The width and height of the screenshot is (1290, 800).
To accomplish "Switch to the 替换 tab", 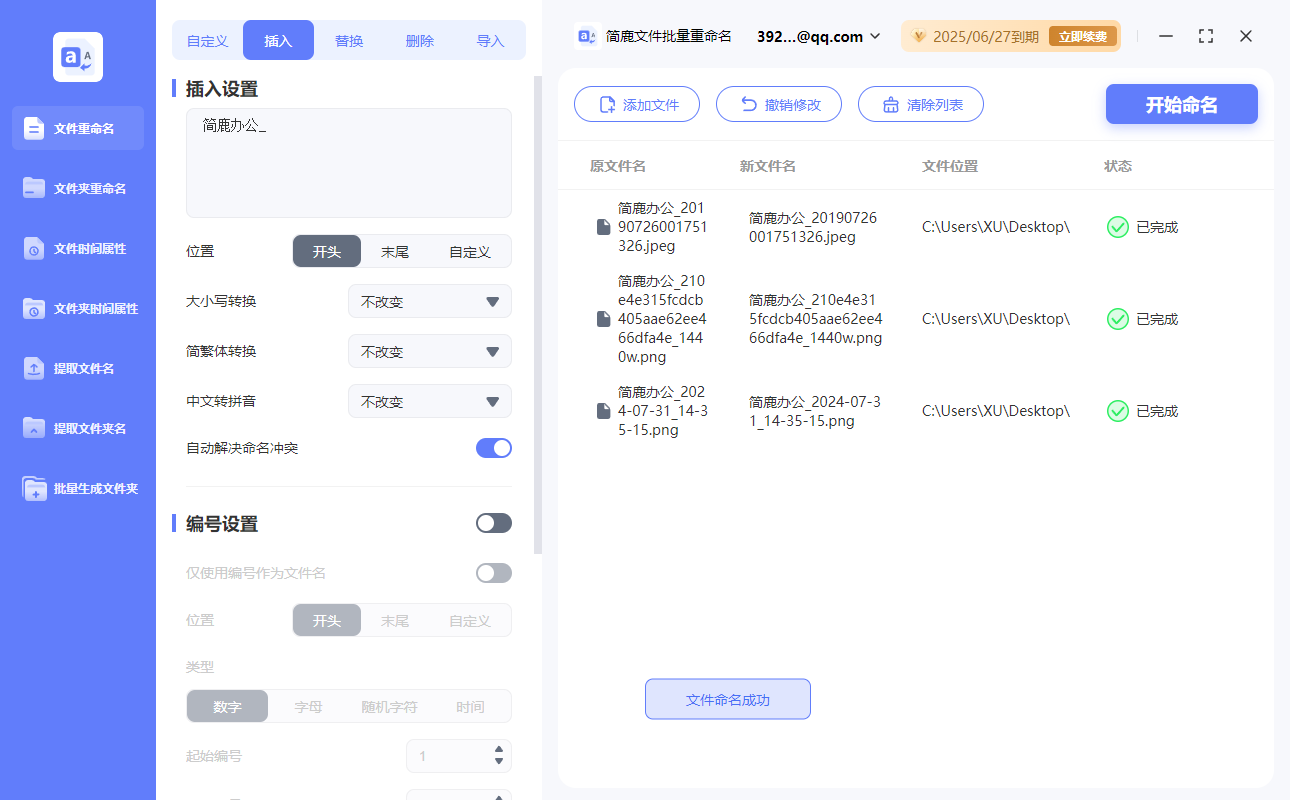I will 349,39.
